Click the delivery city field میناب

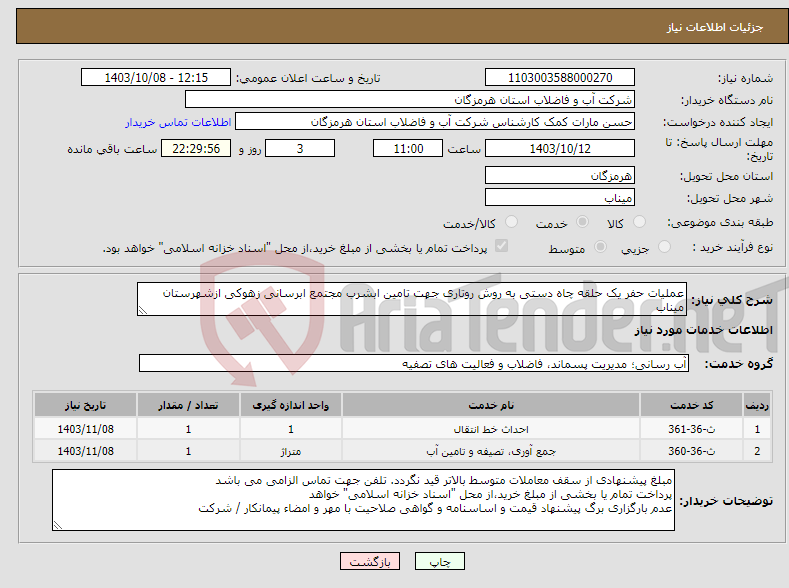[560, 197]
